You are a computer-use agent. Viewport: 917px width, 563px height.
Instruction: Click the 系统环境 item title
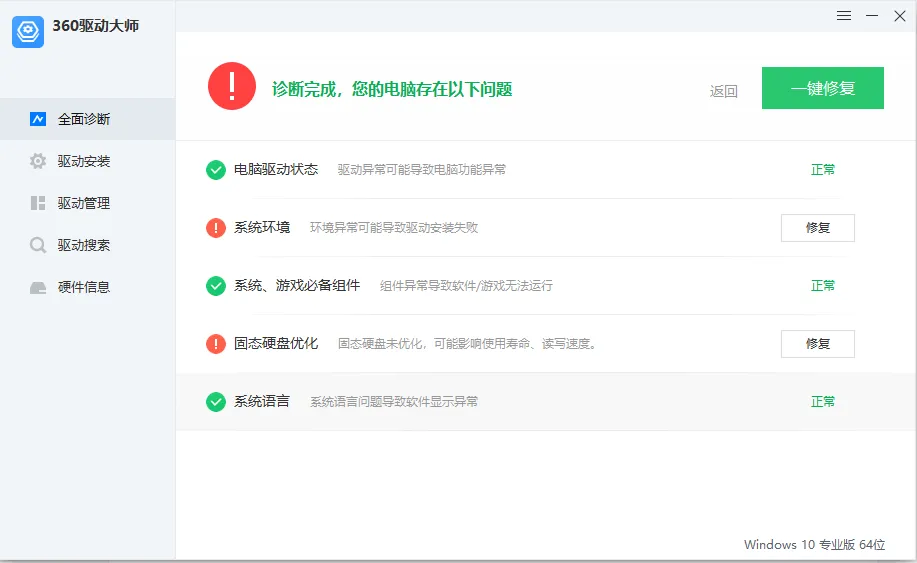coord(262,227)
